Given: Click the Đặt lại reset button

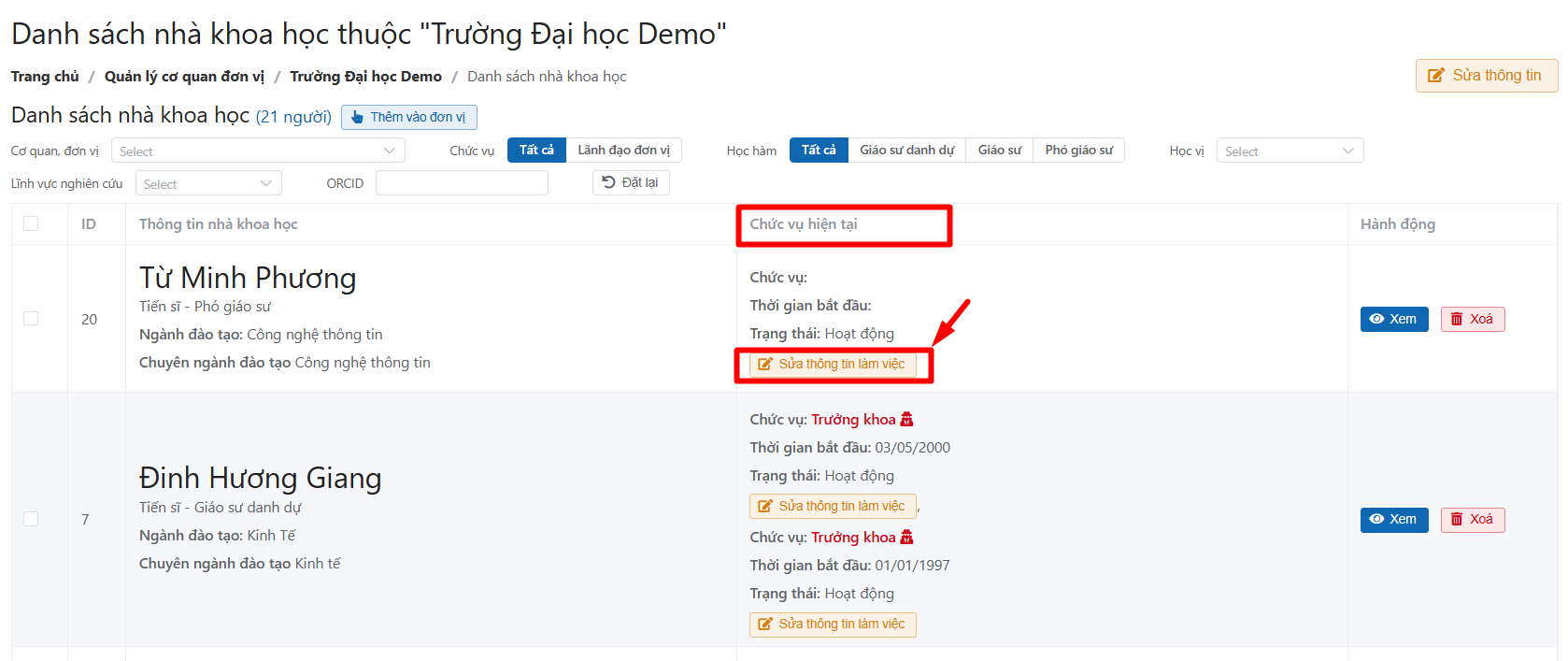Looking at the screenshot, I should tap(631, 182).
